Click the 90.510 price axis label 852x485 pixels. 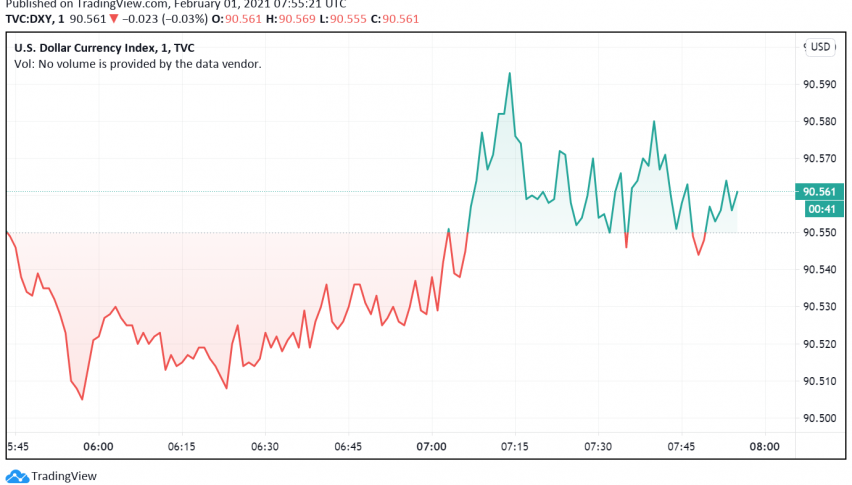pos(819,381)
